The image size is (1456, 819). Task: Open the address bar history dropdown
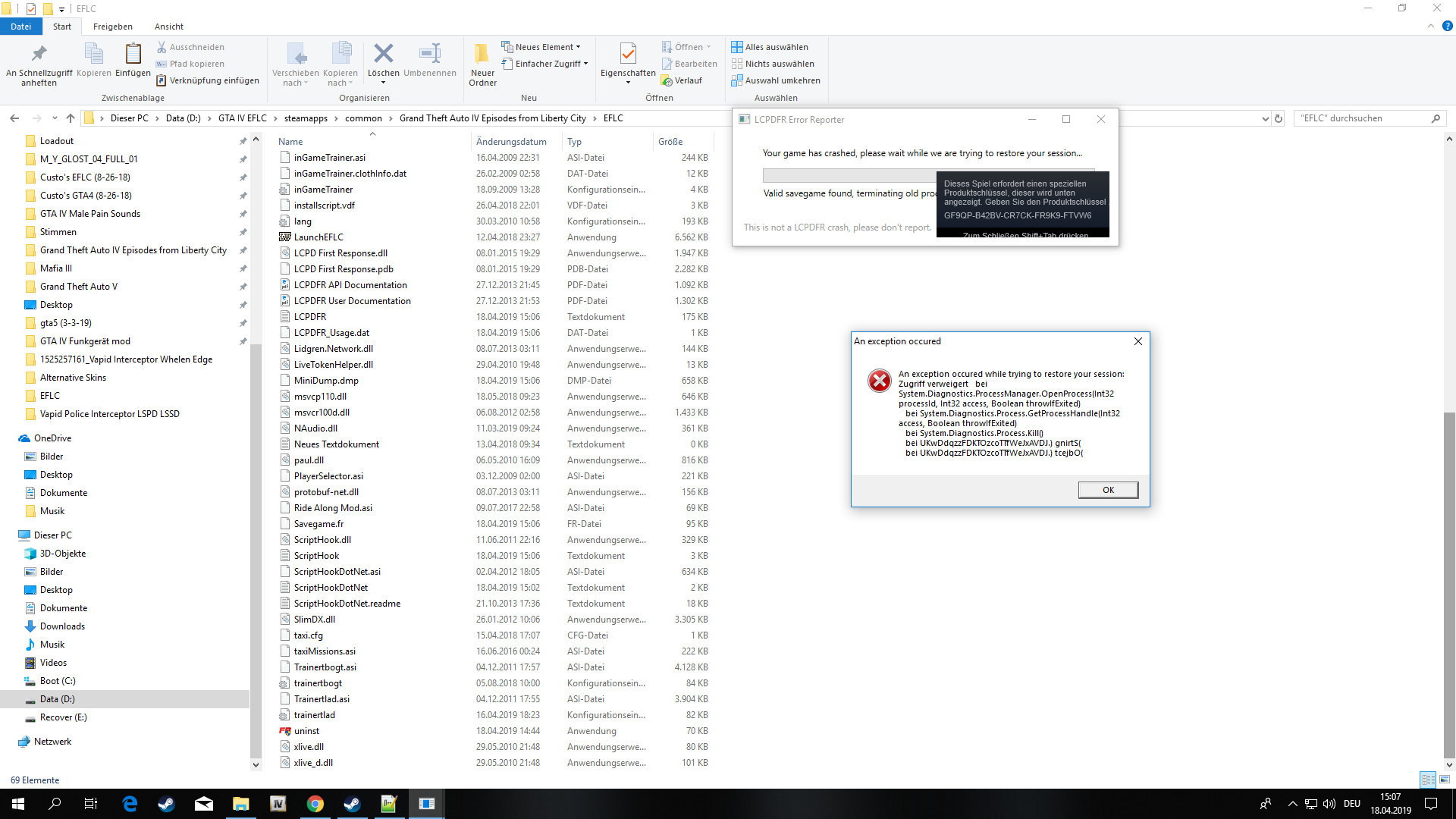[x=1265, y=118]
